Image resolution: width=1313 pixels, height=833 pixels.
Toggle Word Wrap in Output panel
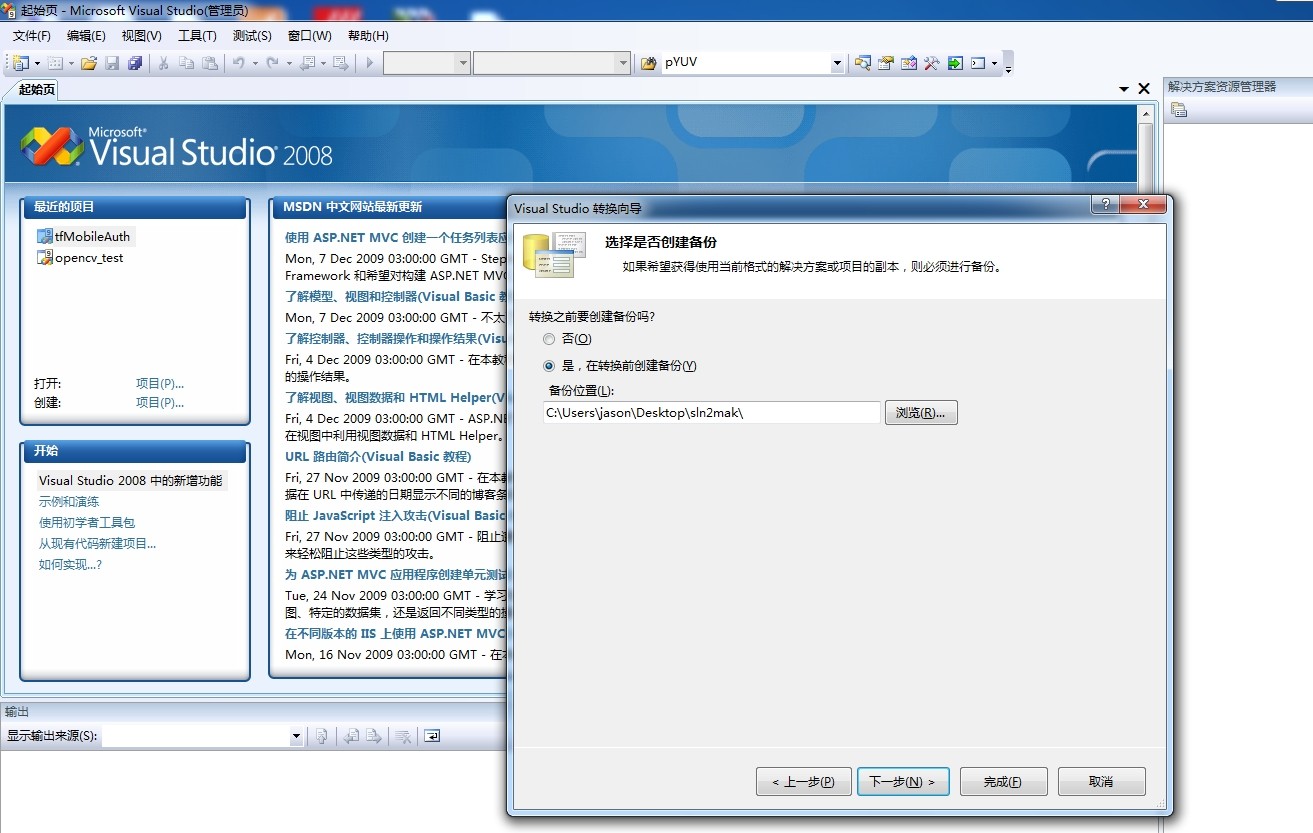click(432, 736)
